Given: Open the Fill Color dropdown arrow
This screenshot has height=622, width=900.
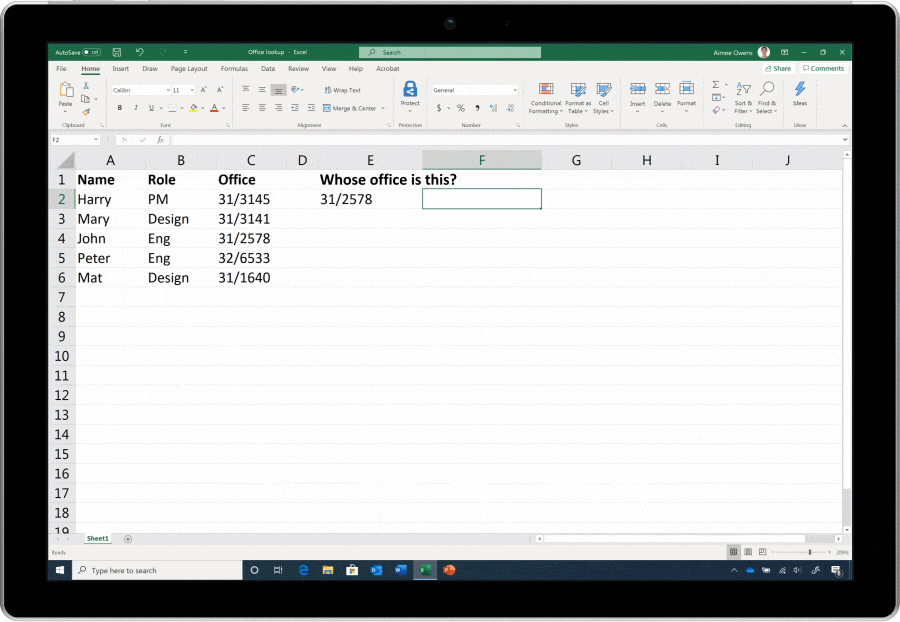Looking at the screenshot, I should (x=202, y=107).
